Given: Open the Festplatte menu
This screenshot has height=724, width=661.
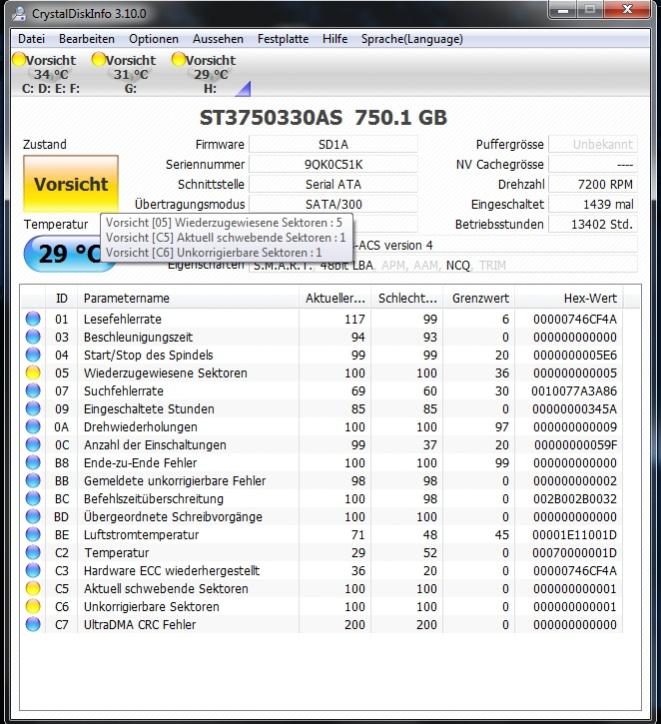Looking at the screenshot, I should [x=283, y=39].
